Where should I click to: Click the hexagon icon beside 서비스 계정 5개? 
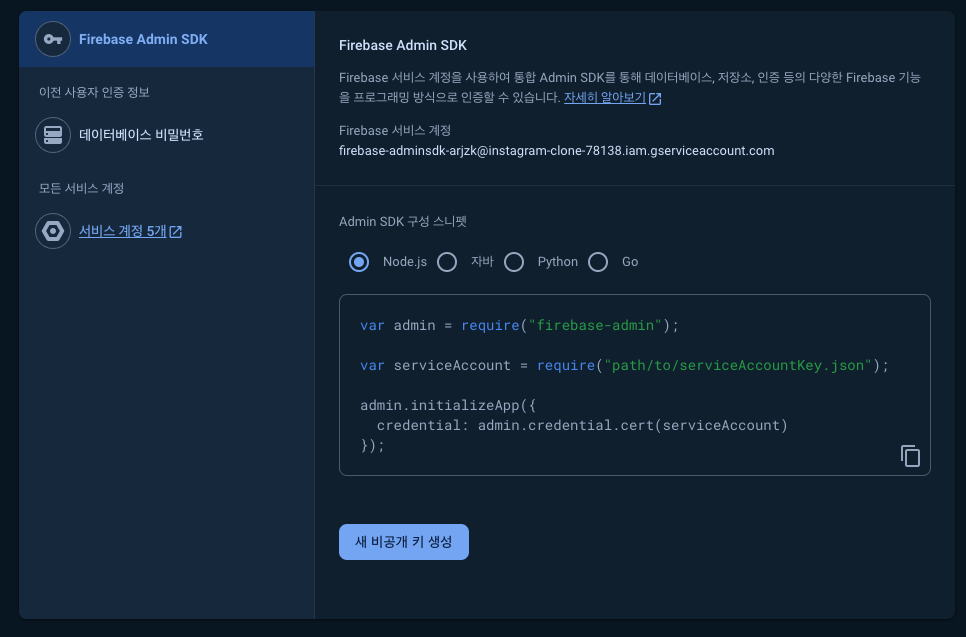pyautogui.click(x=52, y=231)
